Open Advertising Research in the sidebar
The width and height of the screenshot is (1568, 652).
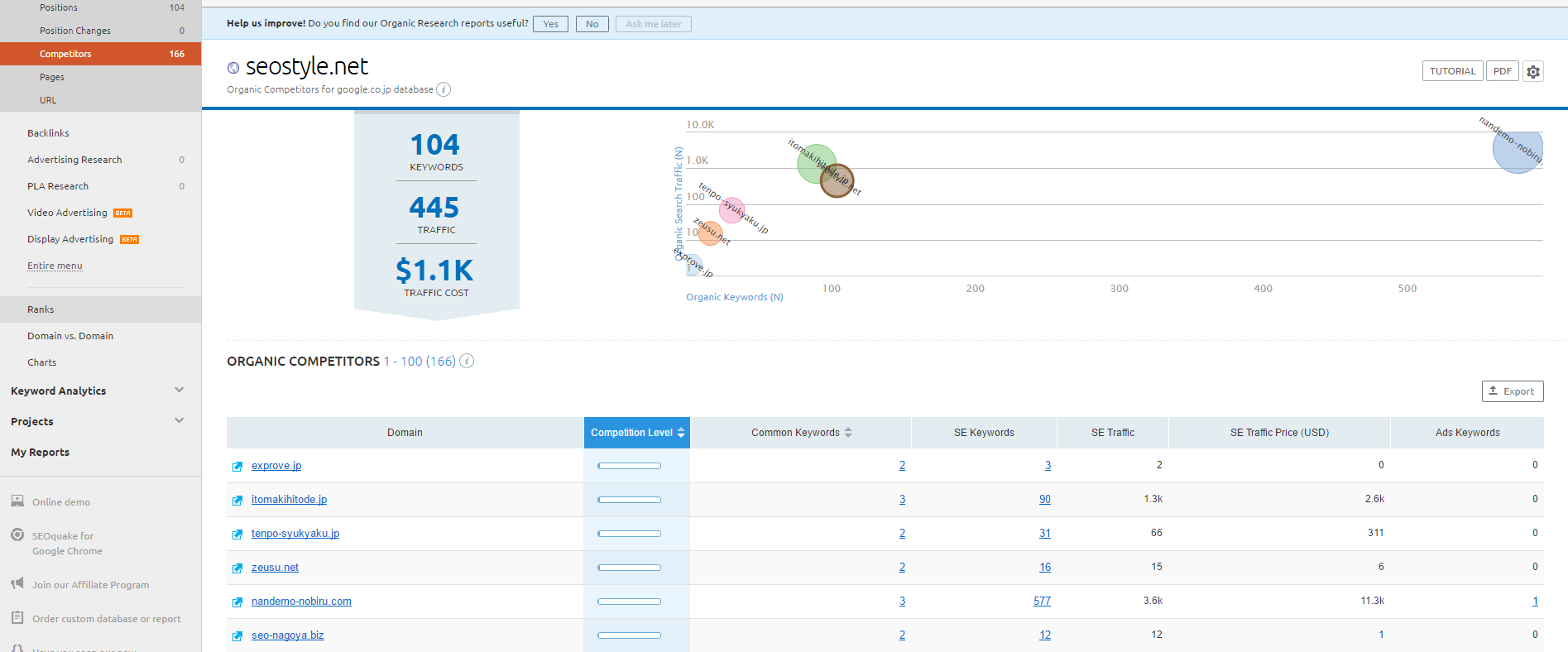point(74,160)
